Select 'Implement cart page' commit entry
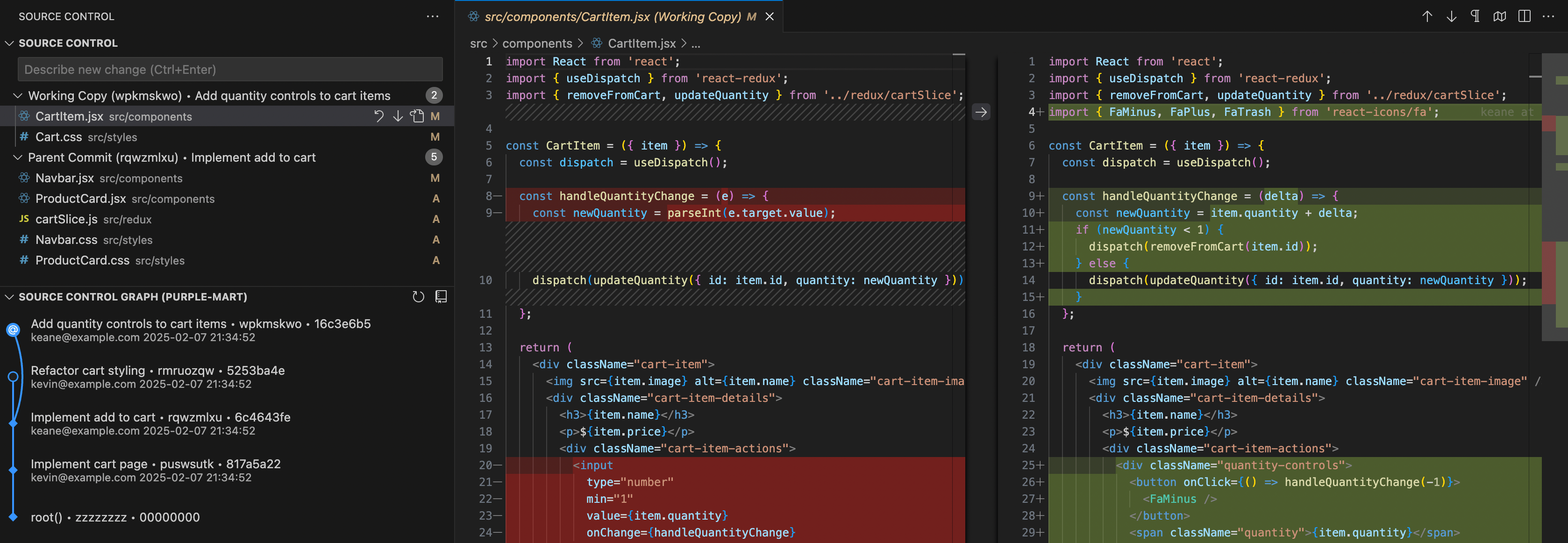 click(x=227, y=470)
